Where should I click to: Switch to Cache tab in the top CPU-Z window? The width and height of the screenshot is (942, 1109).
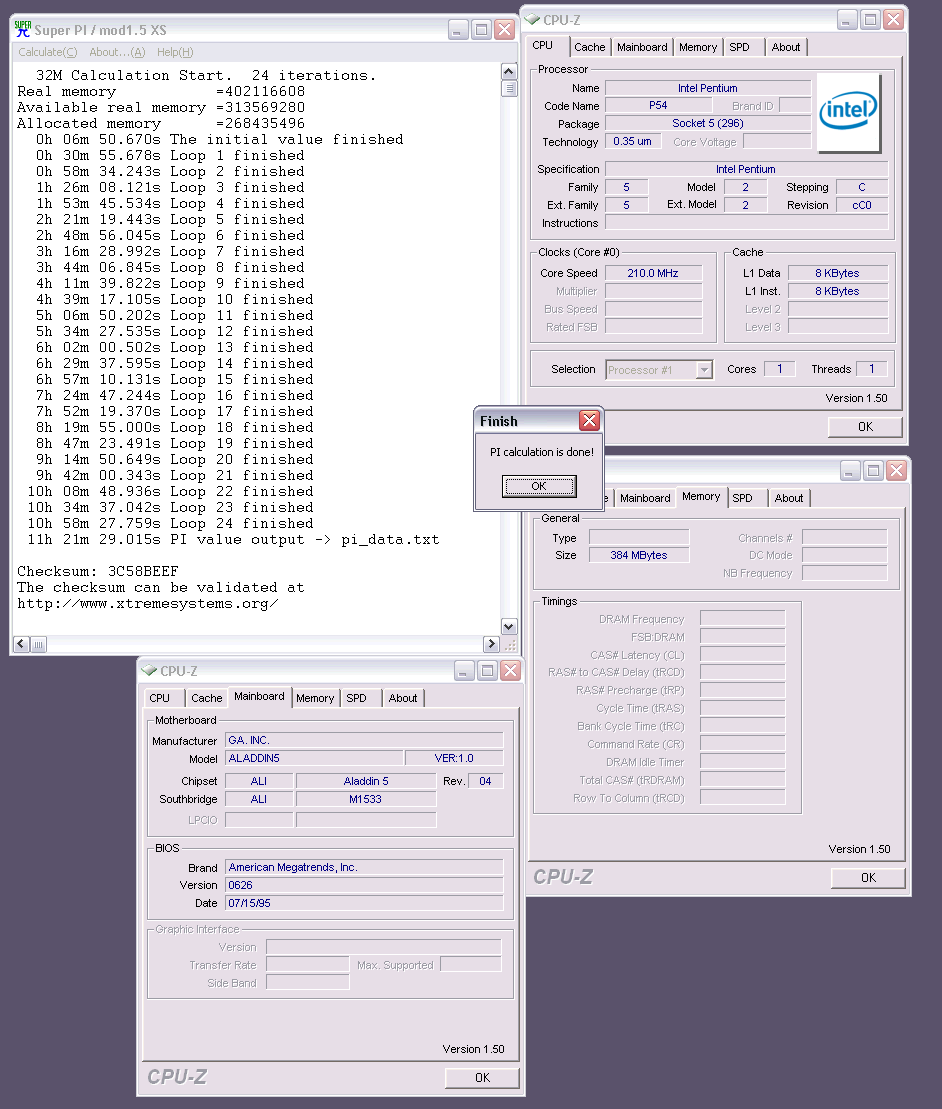point(590,47)
